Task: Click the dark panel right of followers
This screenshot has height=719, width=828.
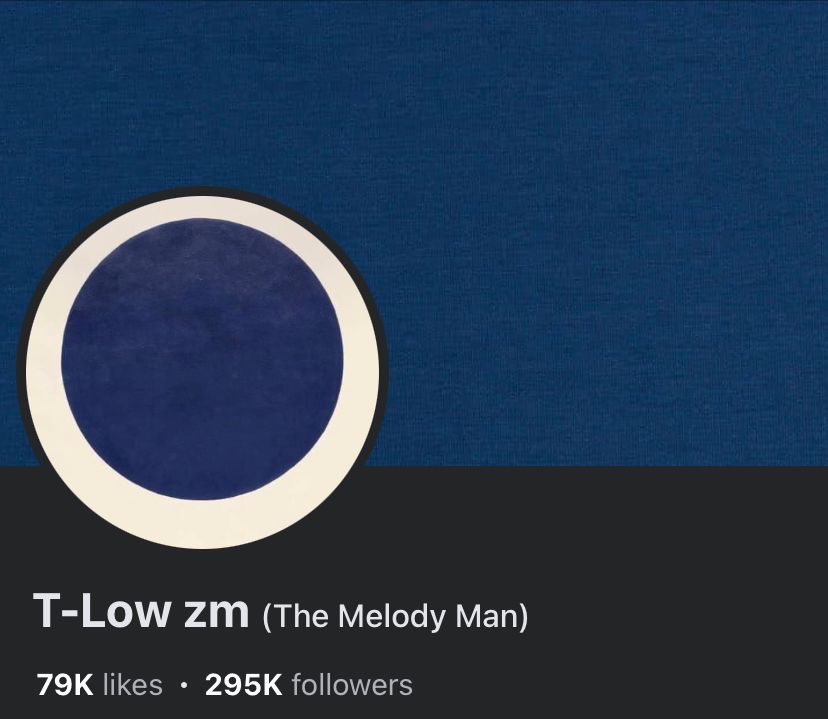Action: click(618, 685)
